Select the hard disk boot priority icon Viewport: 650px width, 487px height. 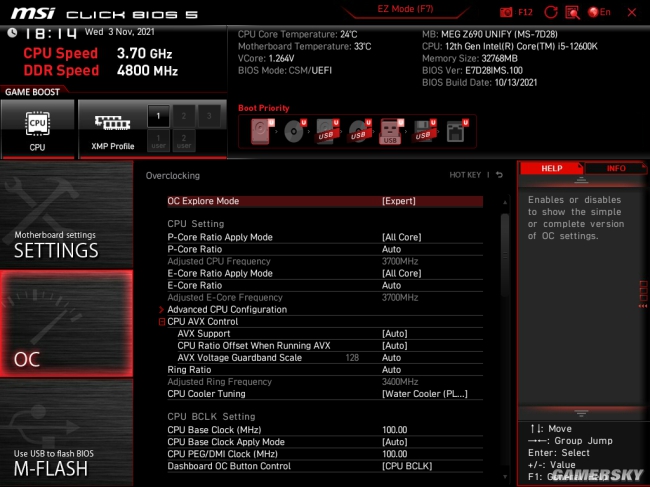(x=262, y=131)
